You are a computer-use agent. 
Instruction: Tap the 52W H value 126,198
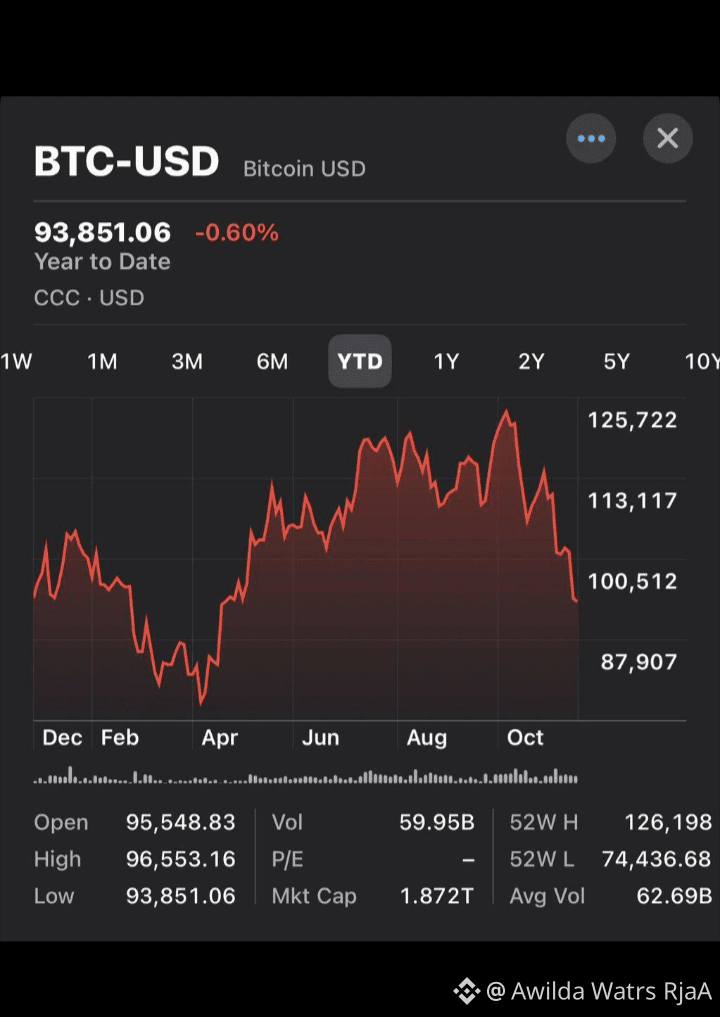[x=668, y=822]
